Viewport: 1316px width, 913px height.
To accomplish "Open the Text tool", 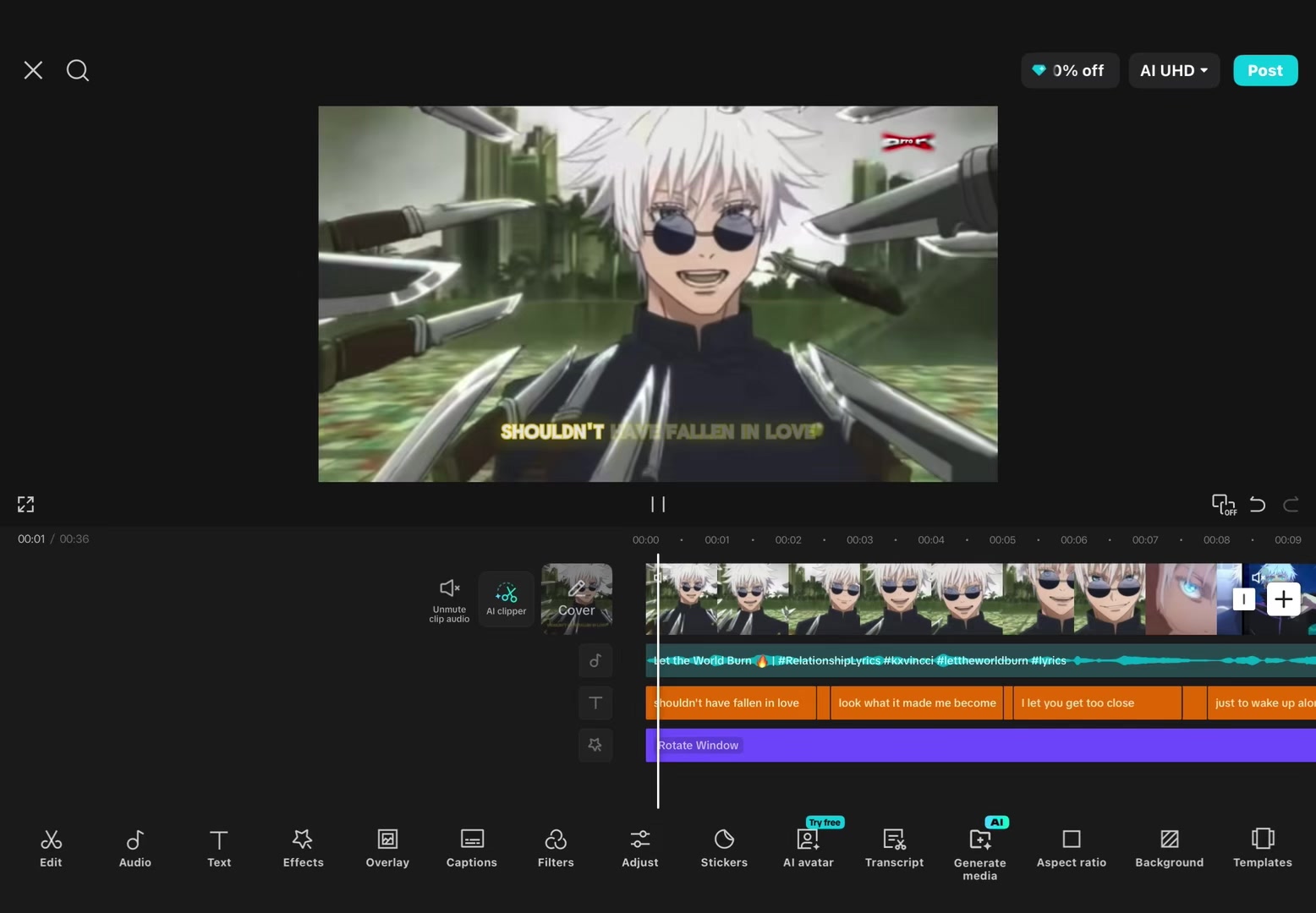I will [219, 848].
